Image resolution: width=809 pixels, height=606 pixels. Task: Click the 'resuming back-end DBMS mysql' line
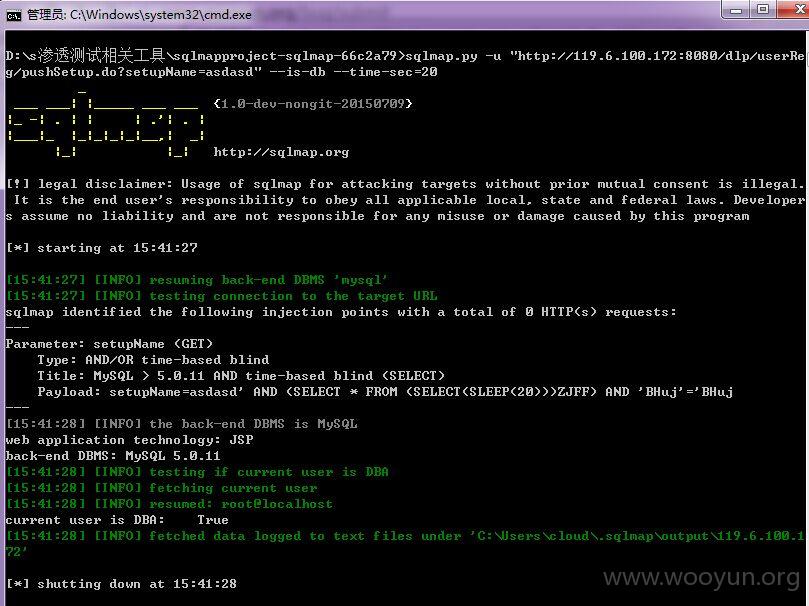197,280
